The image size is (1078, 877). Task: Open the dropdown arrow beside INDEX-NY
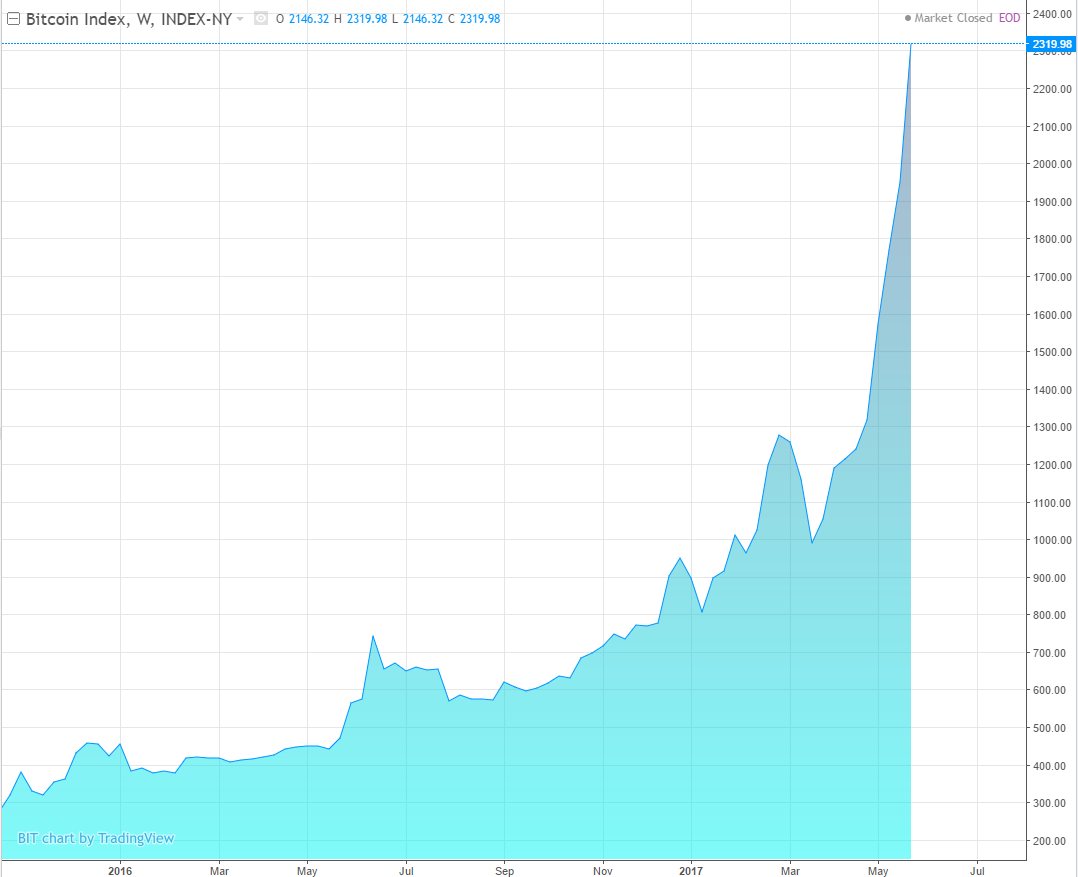(240, 19)
